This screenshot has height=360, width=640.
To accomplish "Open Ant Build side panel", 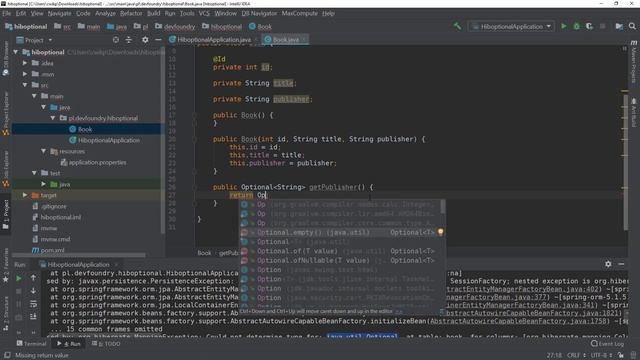I will pyautogui.click(x=634, y=112).
